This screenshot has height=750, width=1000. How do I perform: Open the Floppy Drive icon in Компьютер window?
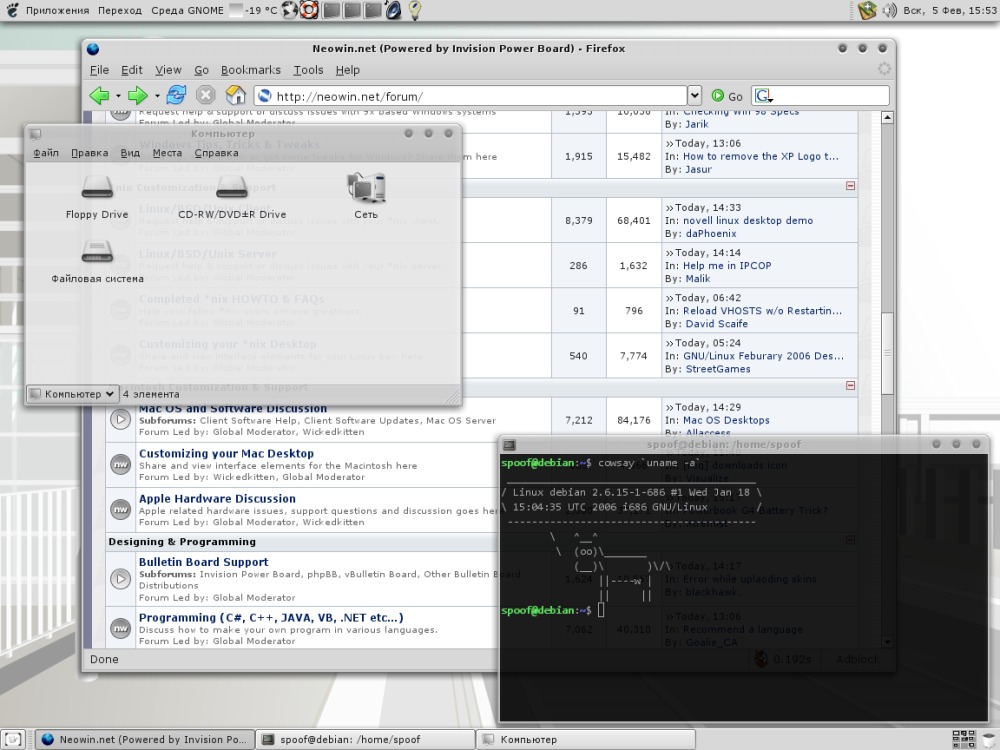97,187
